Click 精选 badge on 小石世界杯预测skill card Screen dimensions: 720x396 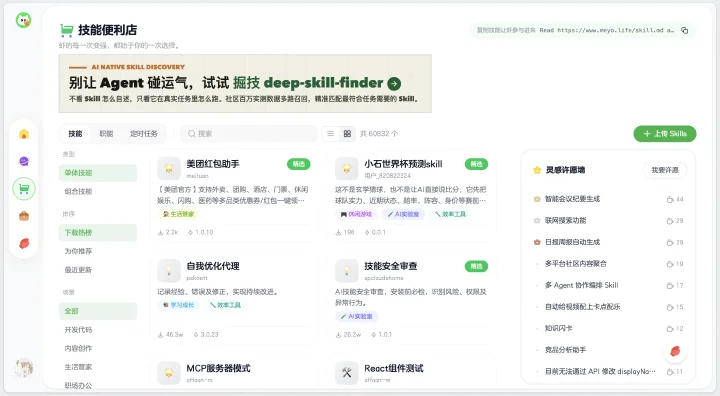click(476, 164)
